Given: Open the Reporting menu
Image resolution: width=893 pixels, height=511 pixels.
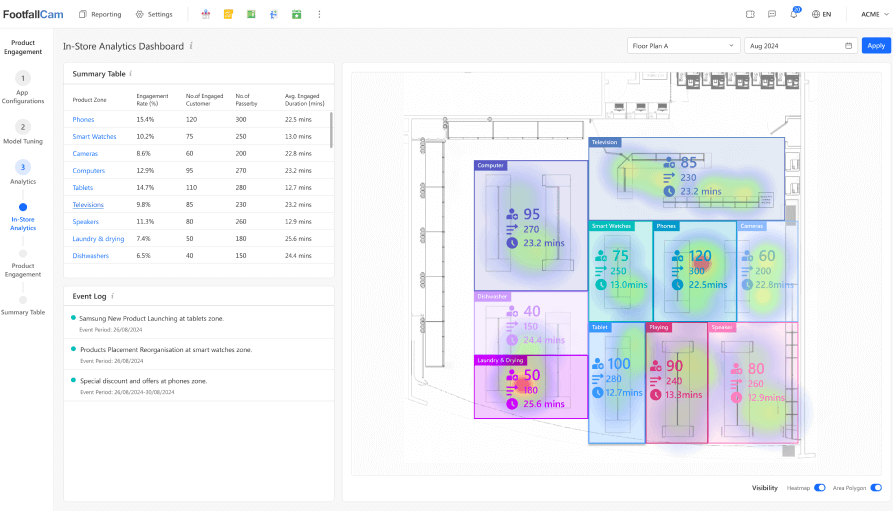Looking at the screenshot, I should [100, 14].
